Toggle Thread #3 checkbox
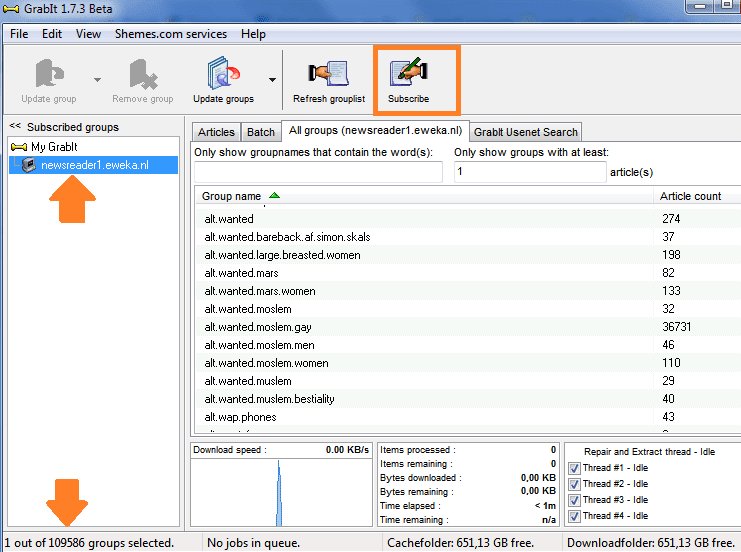The image size is (741, 552). pos(574,500)
